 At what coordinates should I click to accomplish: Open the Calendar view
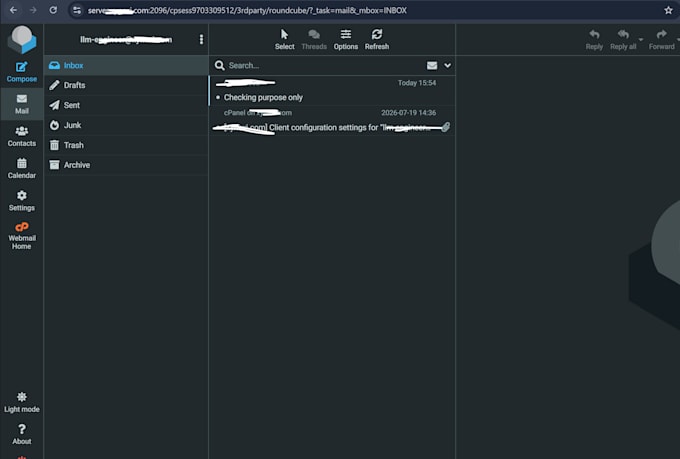click(22, 168)
